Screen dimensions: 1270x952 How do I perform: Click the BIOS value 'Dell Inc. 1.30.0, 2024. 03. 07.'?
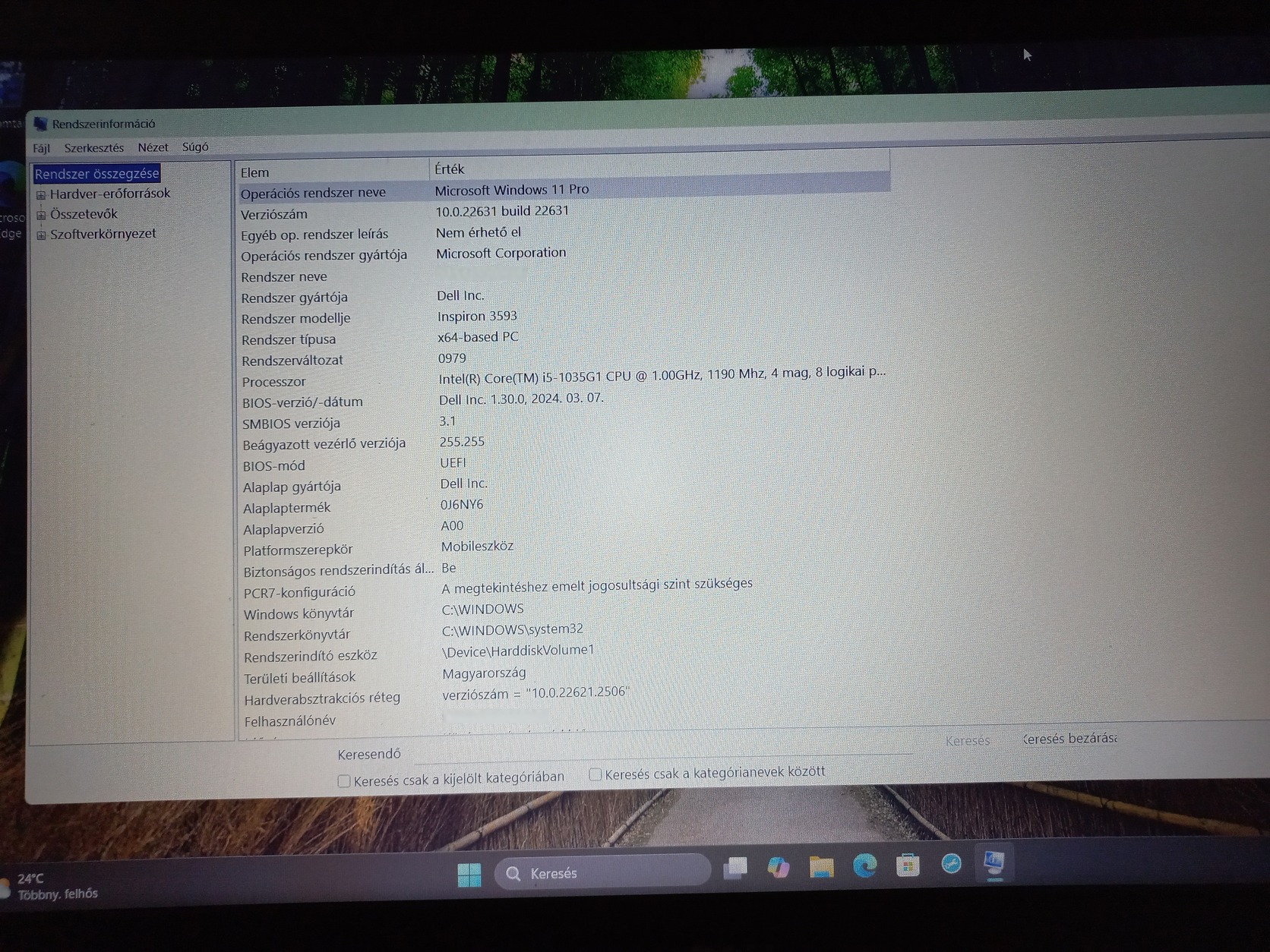pos(521,399)
